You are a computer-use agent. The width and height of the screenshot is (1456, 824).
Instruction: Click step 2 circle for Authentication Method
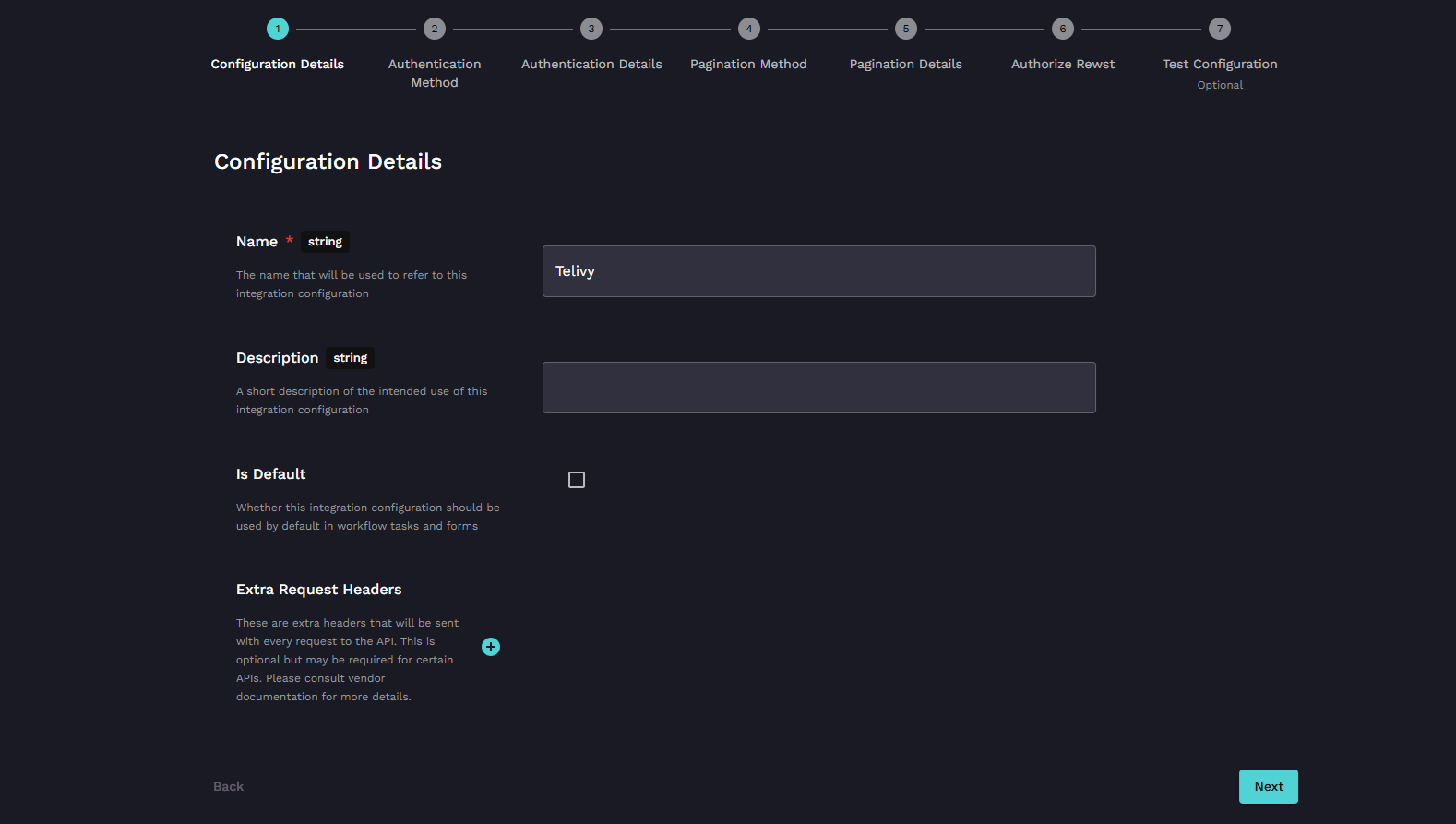click(x=435, y=29)
